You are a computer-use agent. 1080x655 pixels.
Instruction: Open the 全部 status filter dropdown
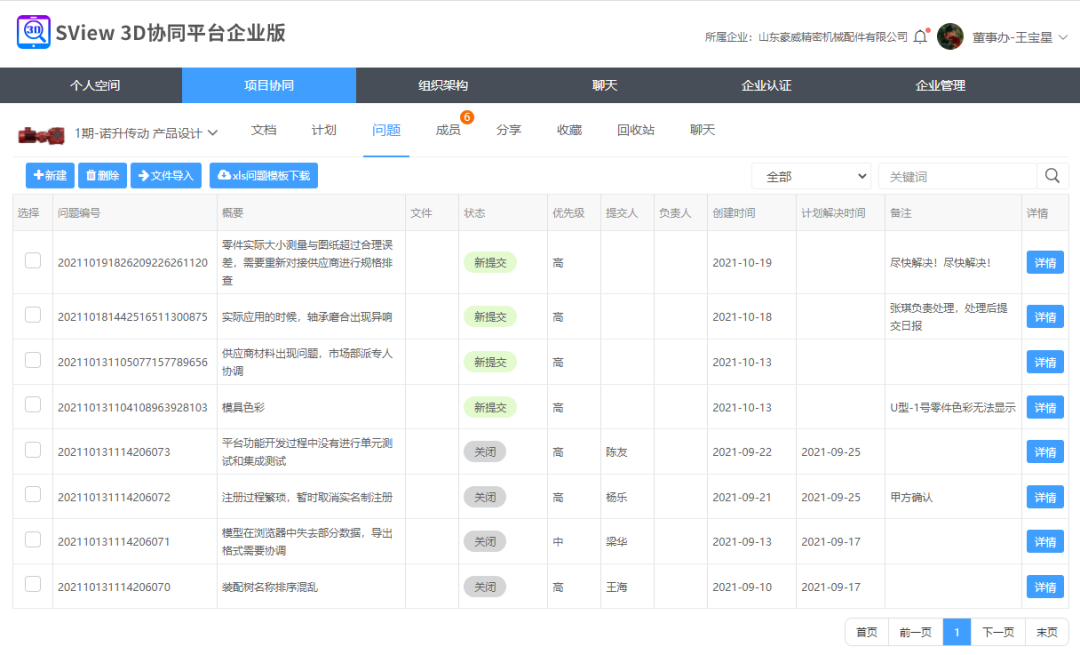810,175
